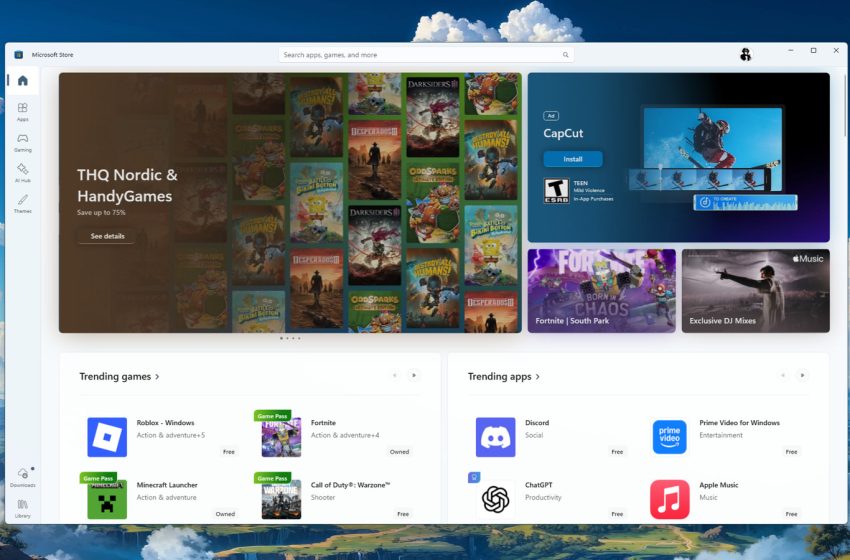Show next trending apps page

[x=802, y=375]
